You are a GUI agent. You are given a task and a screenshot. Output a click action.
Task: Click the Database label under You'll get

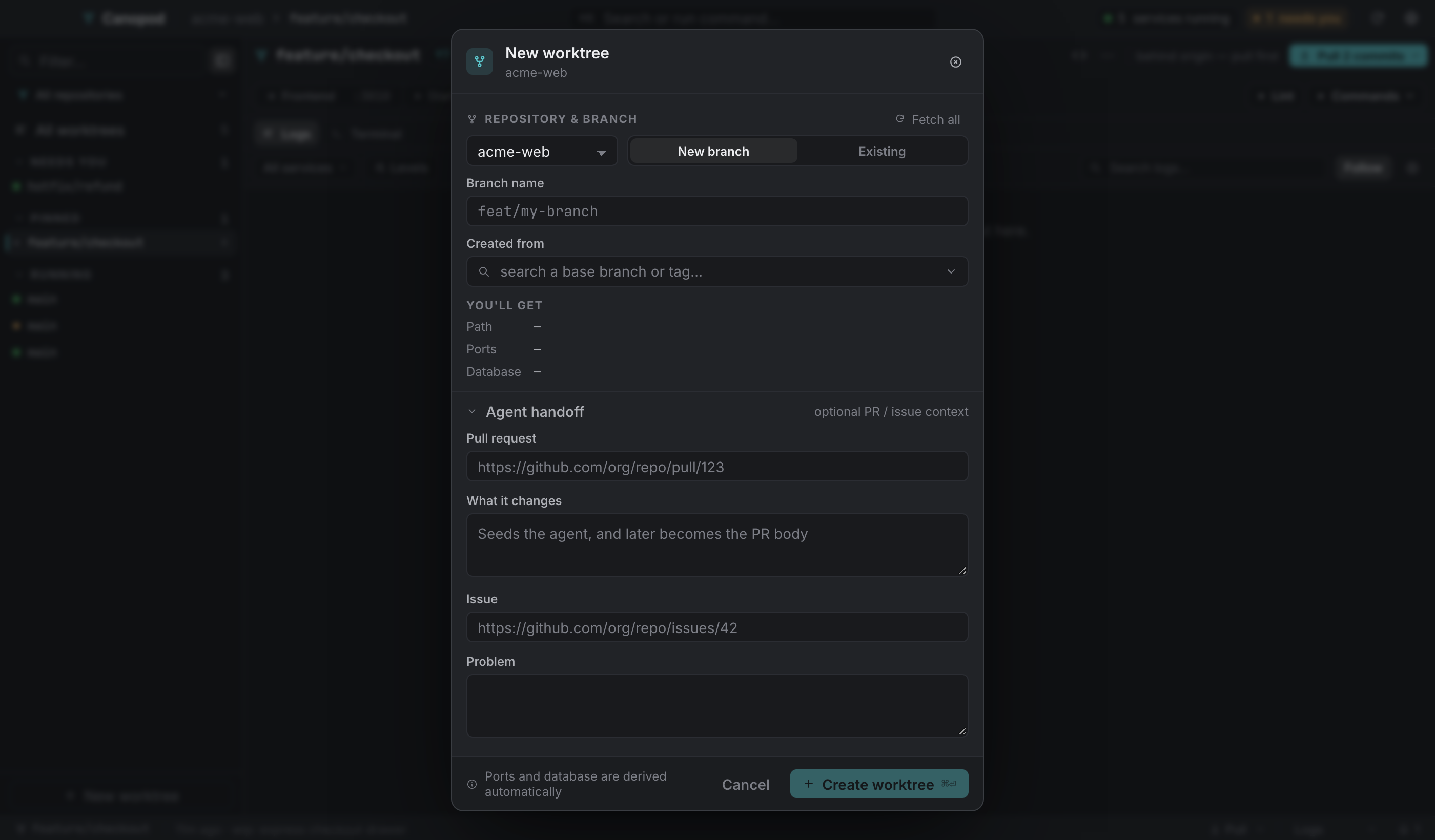(493, 372)
